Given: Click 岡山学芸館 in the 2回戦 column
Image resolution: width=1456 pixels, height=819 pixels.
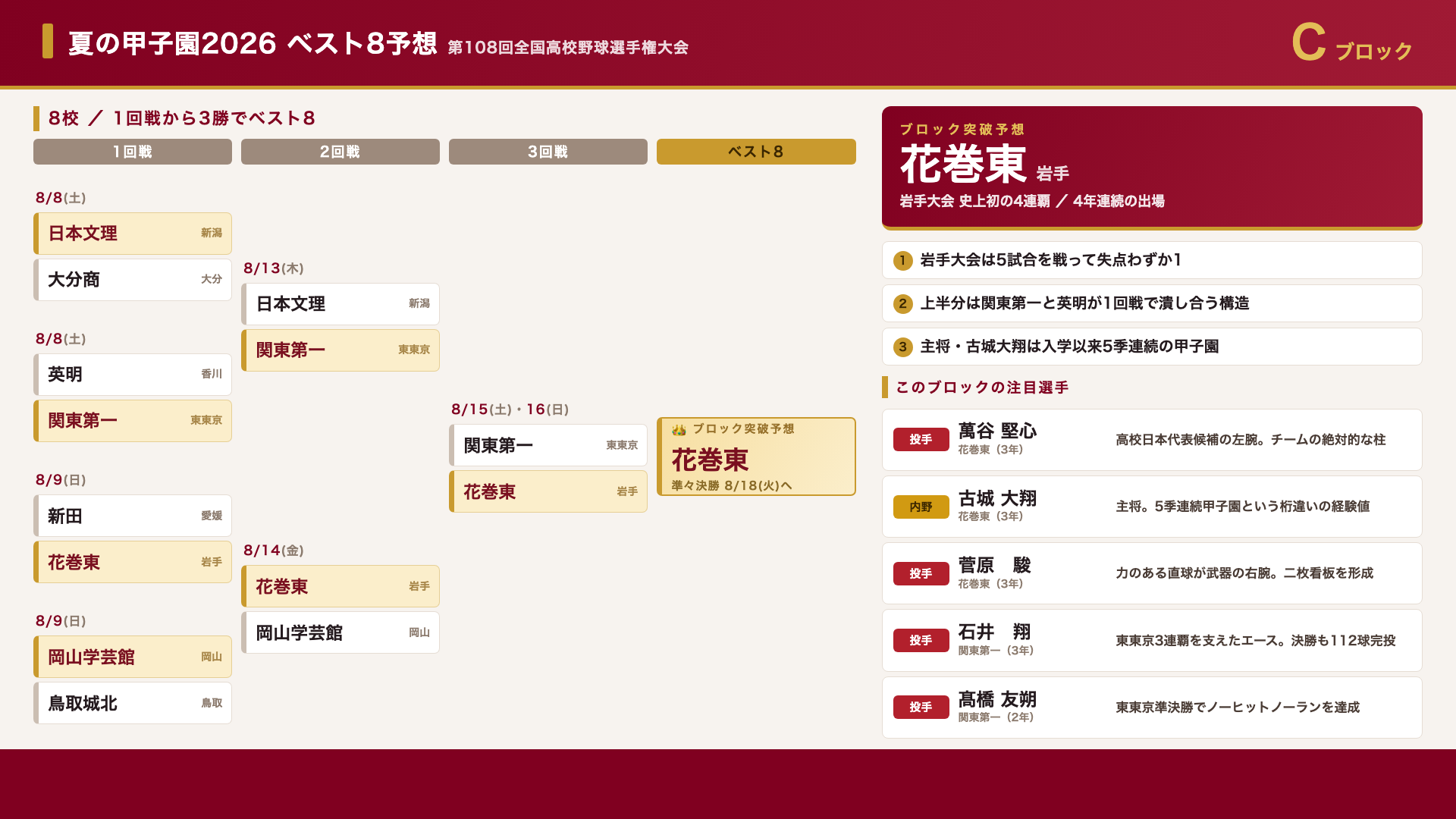Looking at the screenshot, I should (x=340, y=632).
